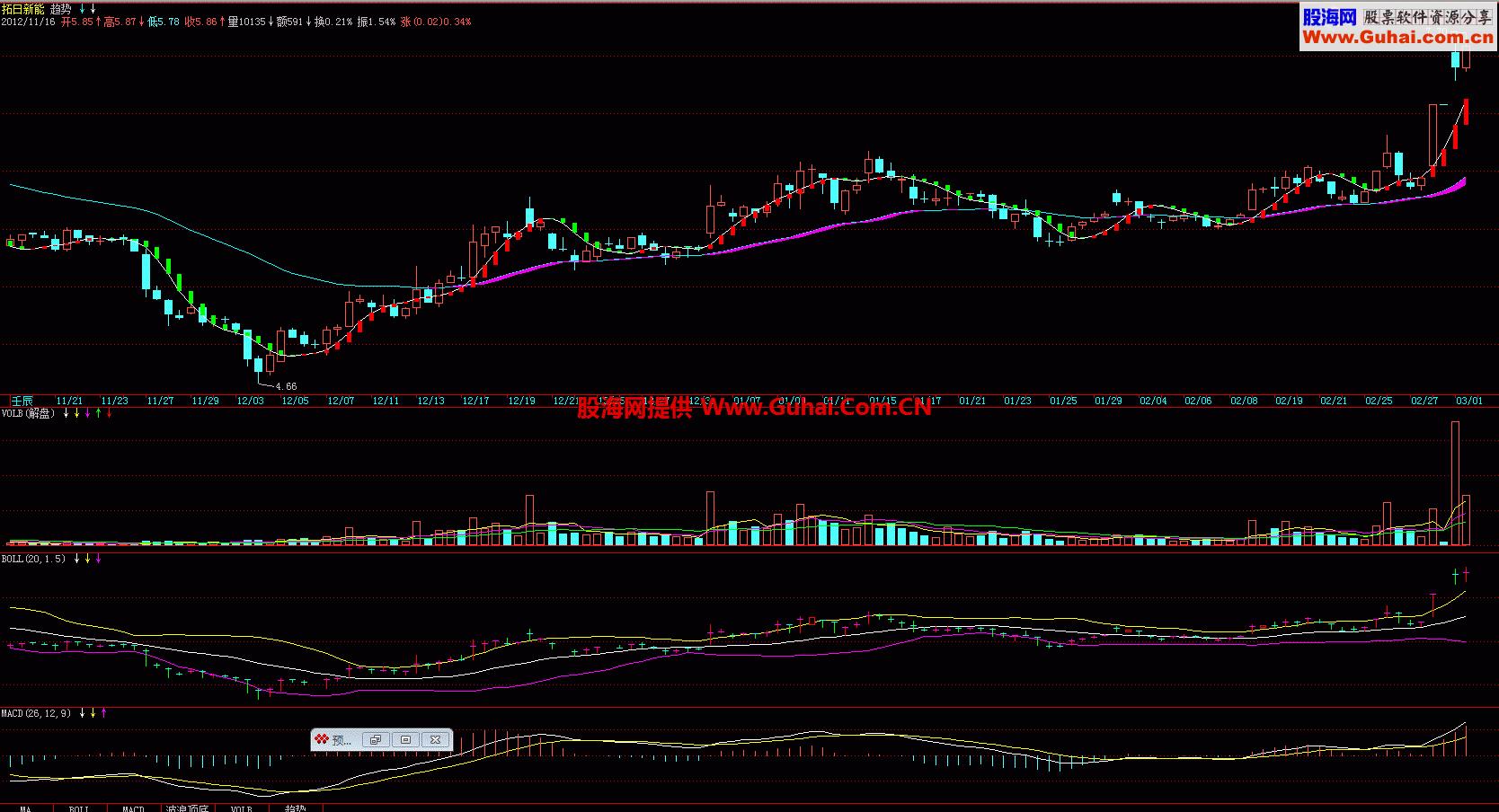Click the 壬辰 label on date axis
Screen dimensions: 1499x812
coord(22,401)
